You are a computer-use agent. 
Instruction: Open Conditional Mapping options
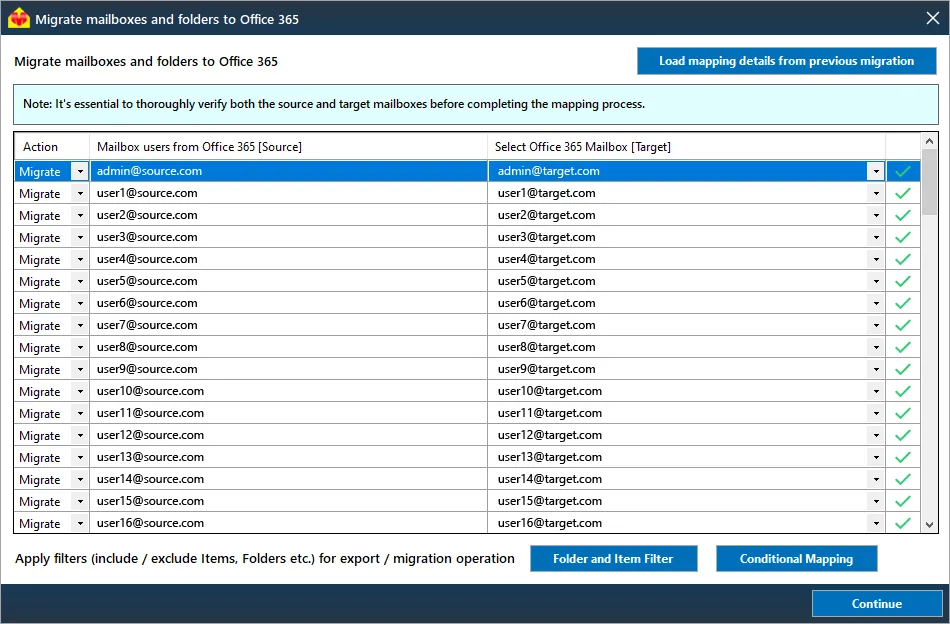point(796,558)
